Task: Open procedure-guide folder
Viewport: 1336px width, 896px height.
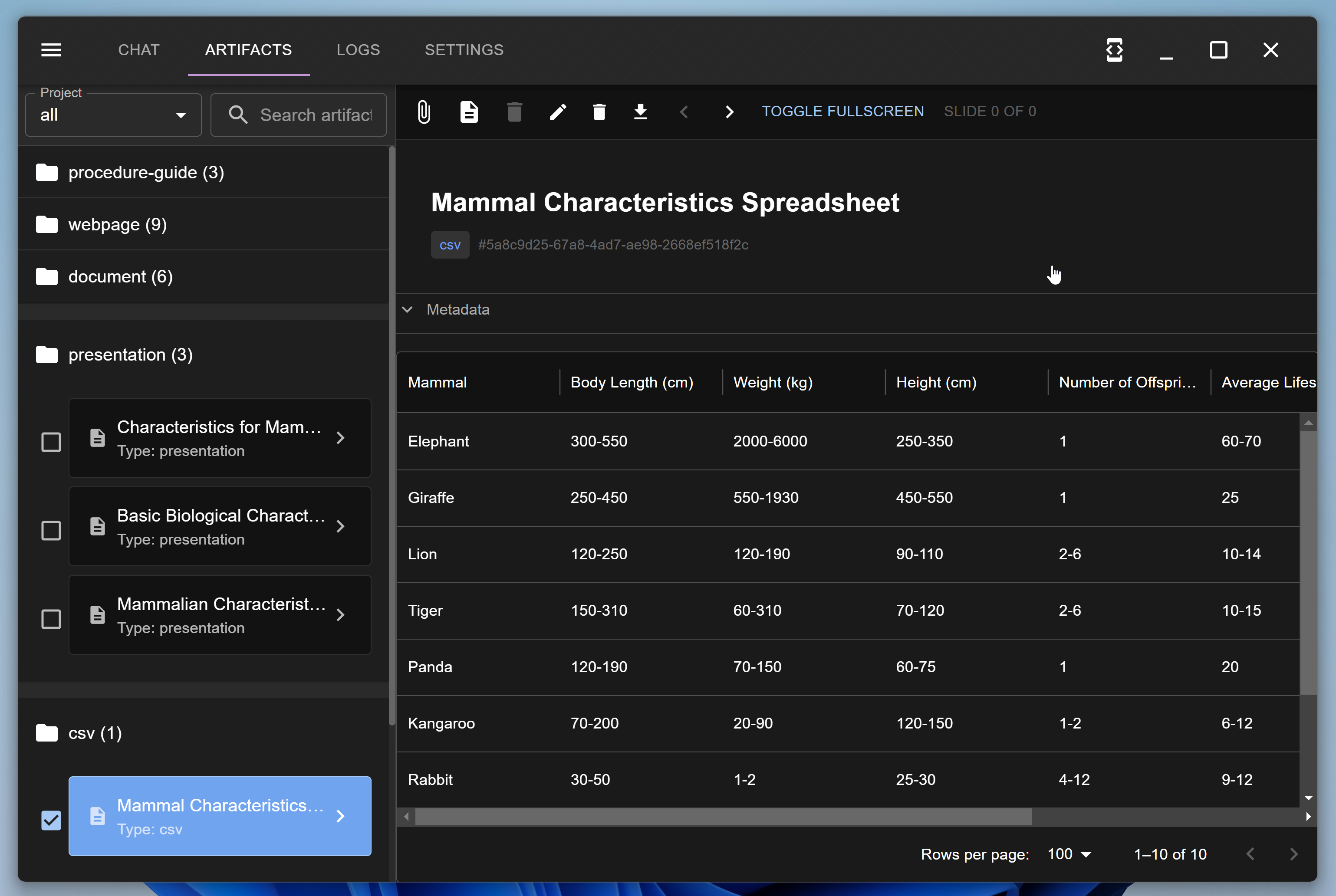Action: click(203, 172)
